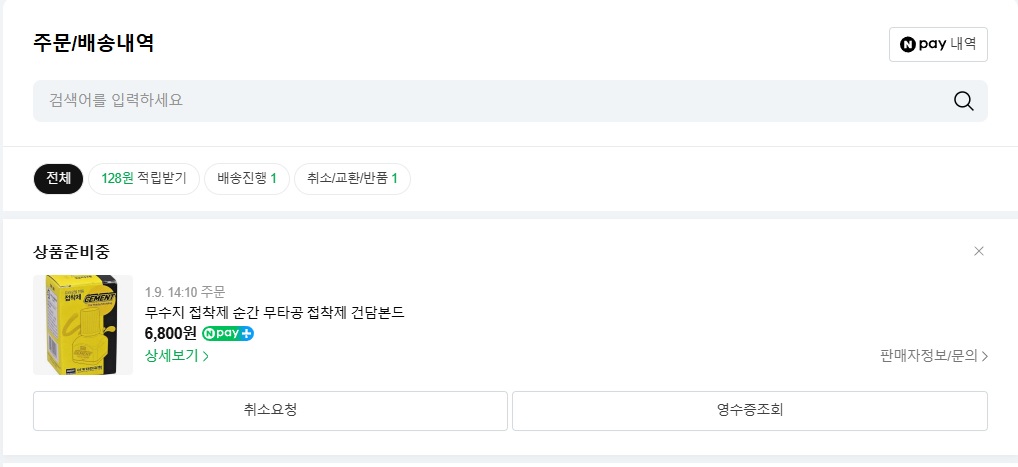1018x467 pixels.
Task: Open the yellow cement adhesive product thumbnail
Action: click(83, 325)
